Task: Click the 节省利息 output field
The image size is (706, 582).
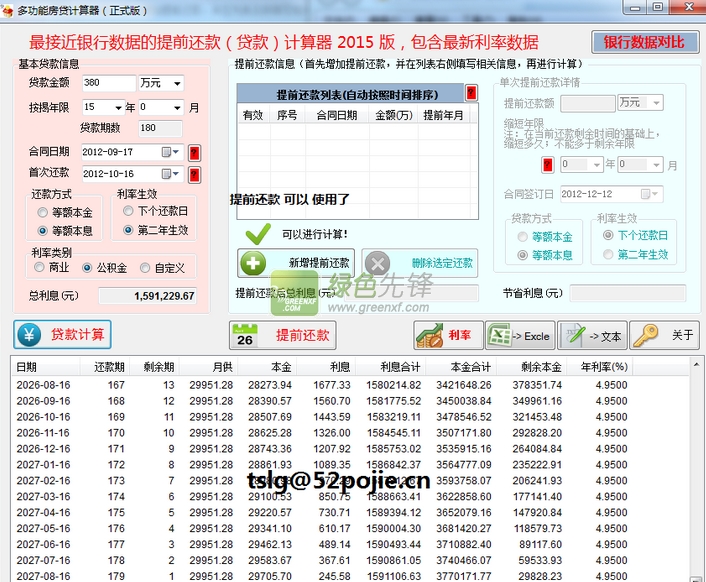Action: click(628, 293)
